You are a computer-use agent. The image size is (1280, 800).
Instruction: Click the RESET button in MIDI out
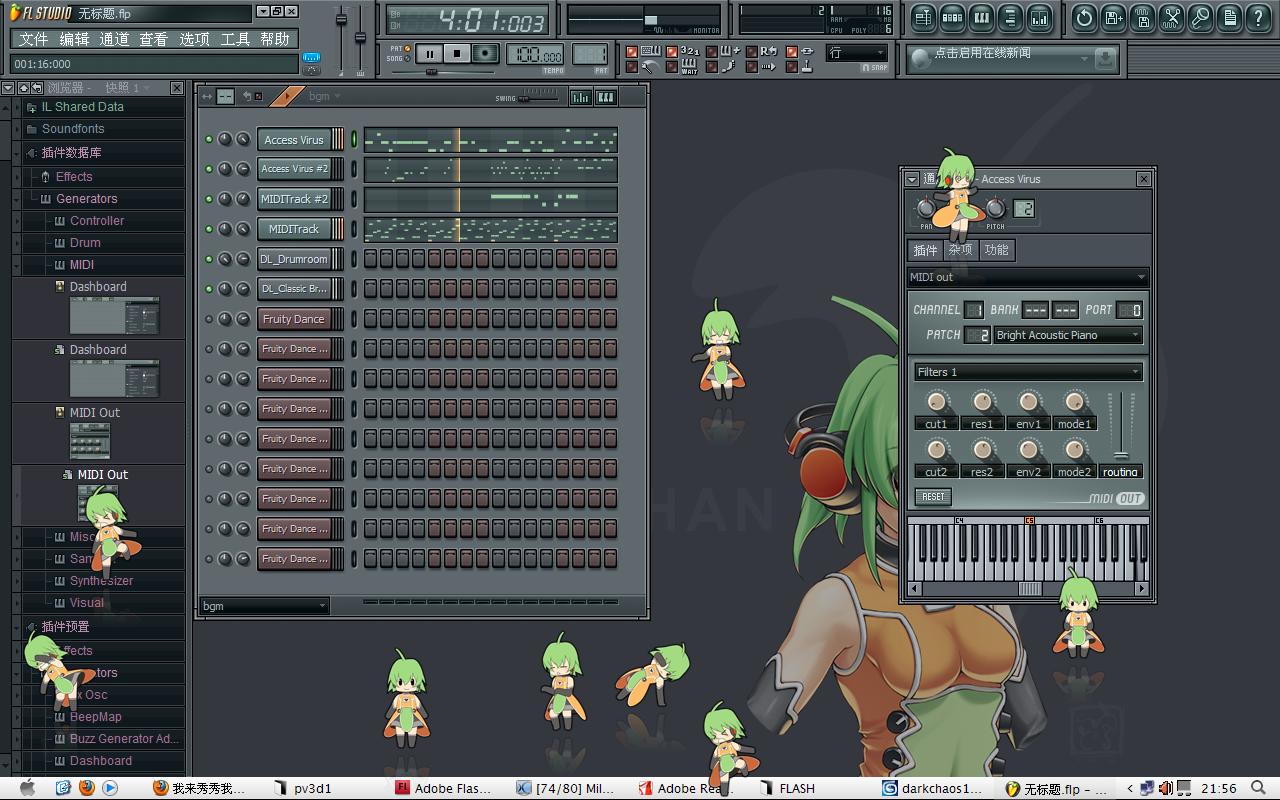click(933, 497)
